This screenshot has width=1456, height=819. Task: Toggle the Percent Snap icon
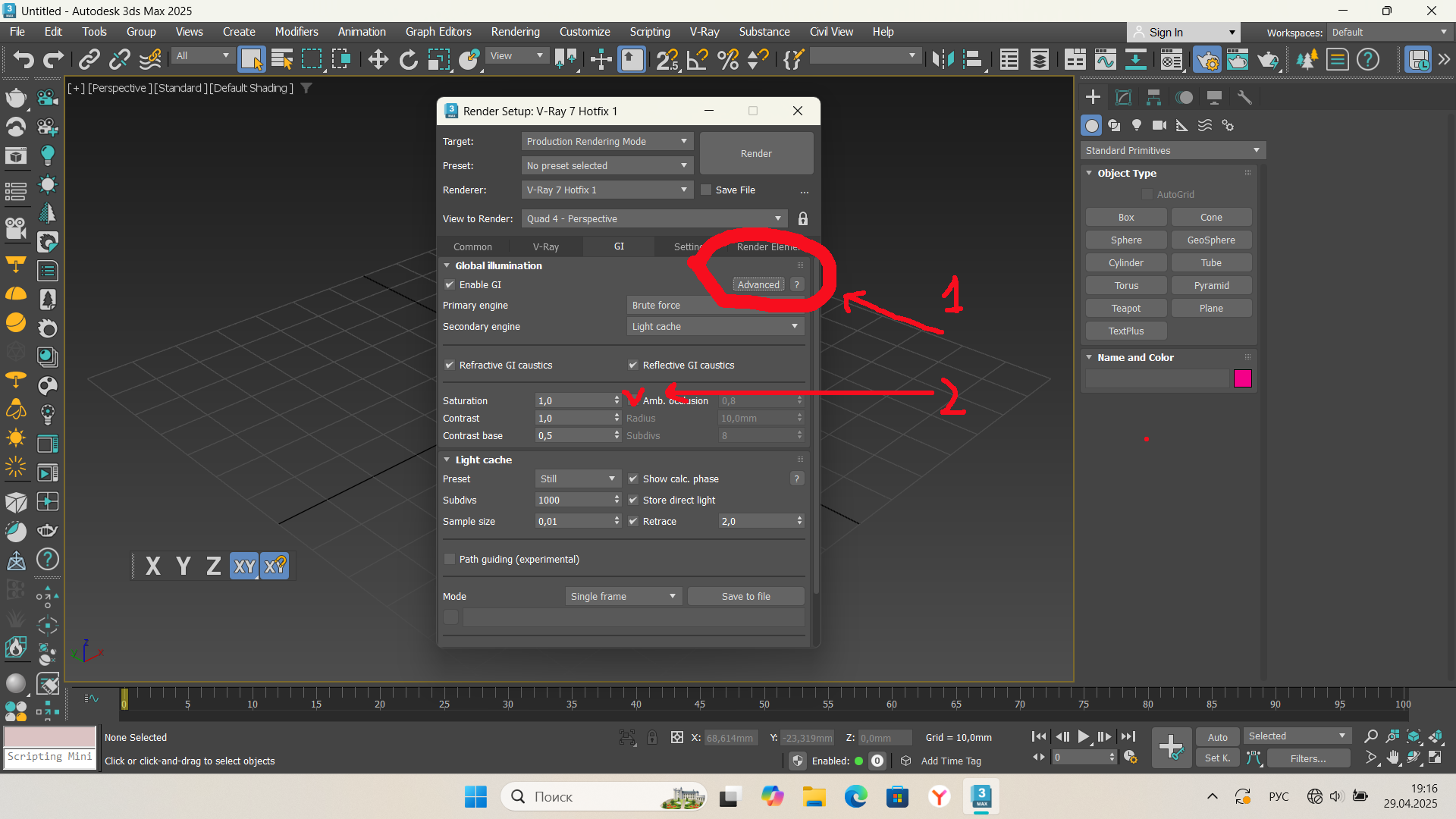[728, 59]
